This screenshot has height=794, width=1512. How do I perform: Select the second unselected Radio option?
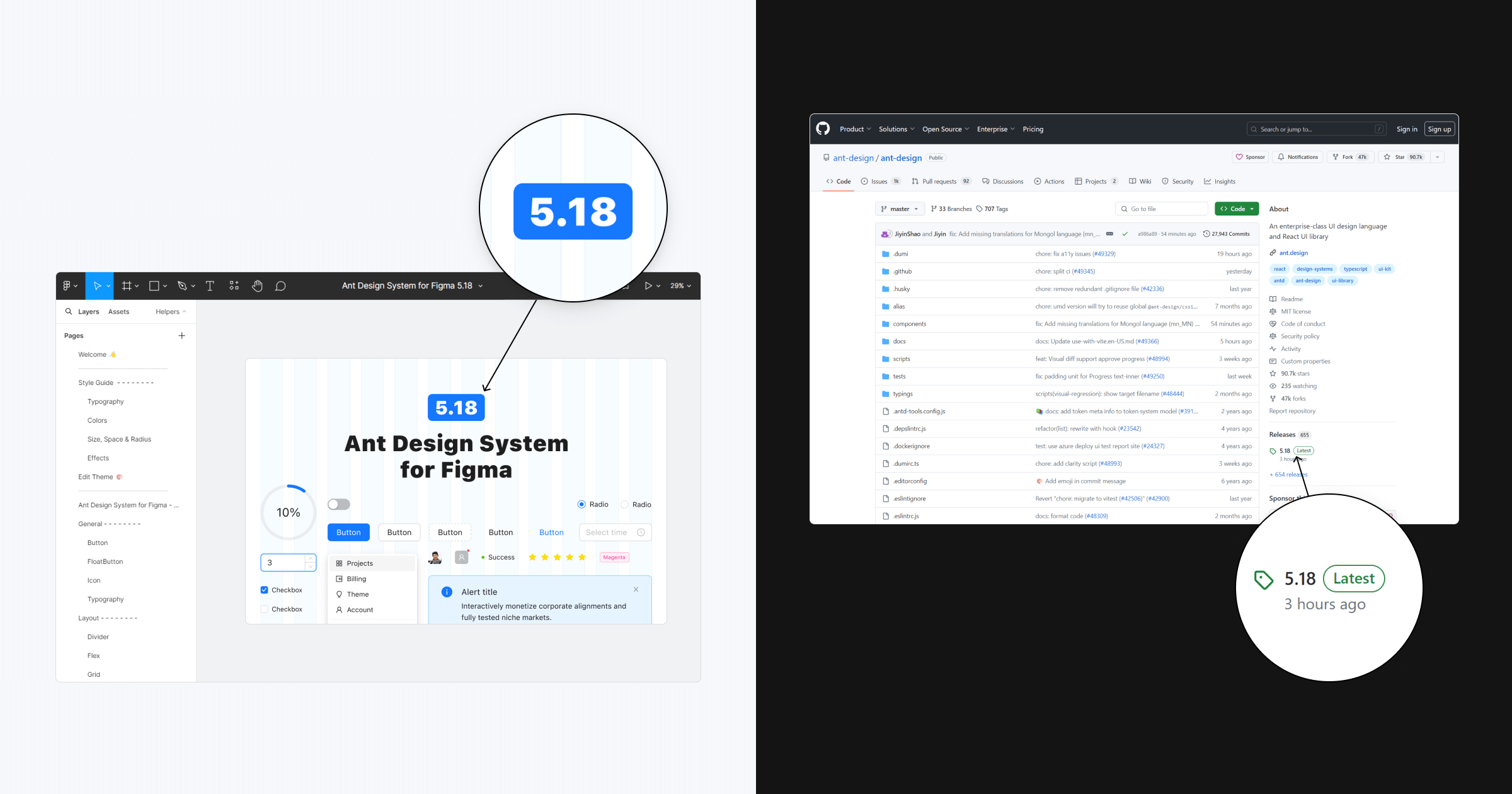click(624, 505)
